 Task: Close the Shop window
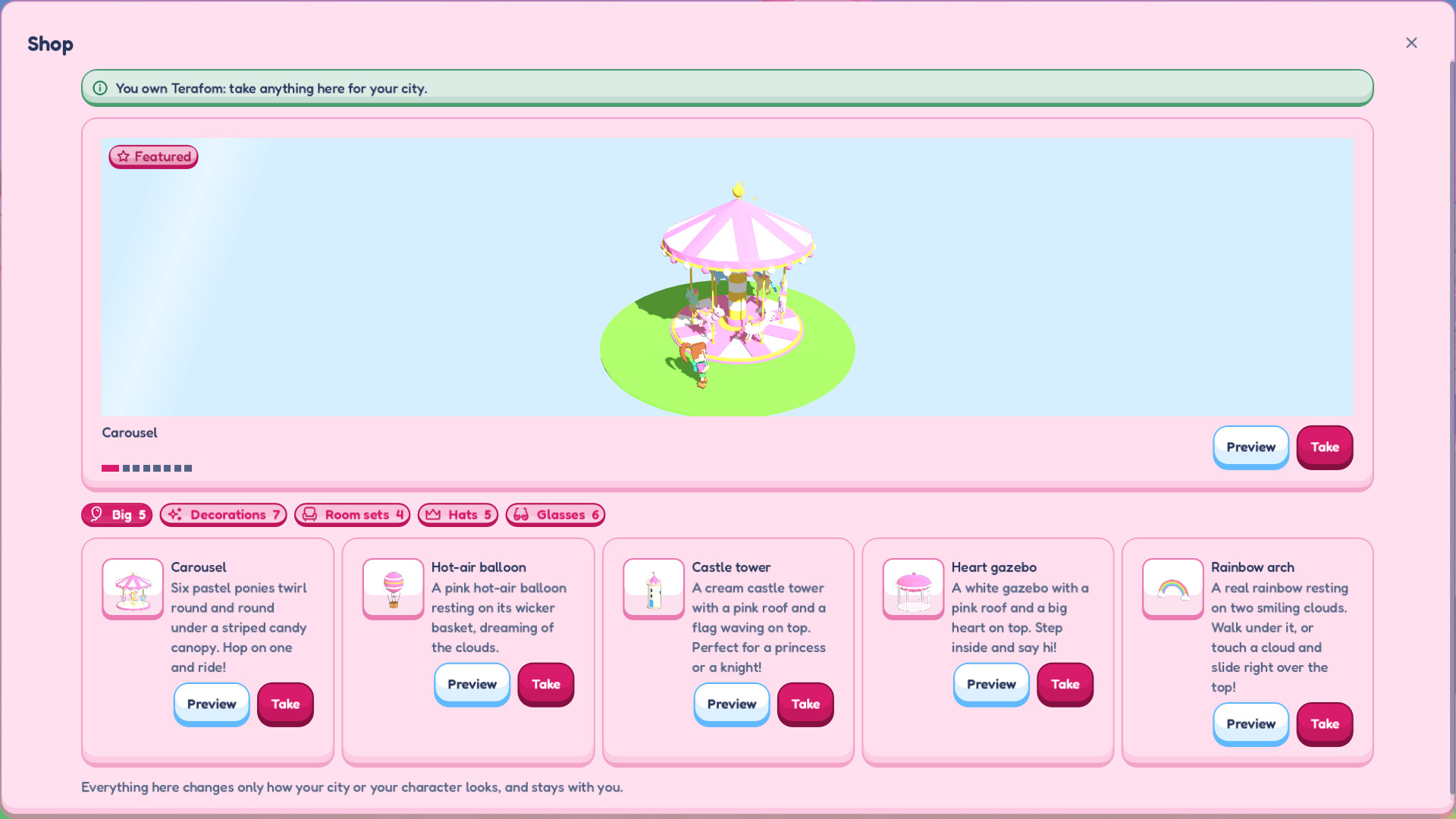(x=1411, y=43)
